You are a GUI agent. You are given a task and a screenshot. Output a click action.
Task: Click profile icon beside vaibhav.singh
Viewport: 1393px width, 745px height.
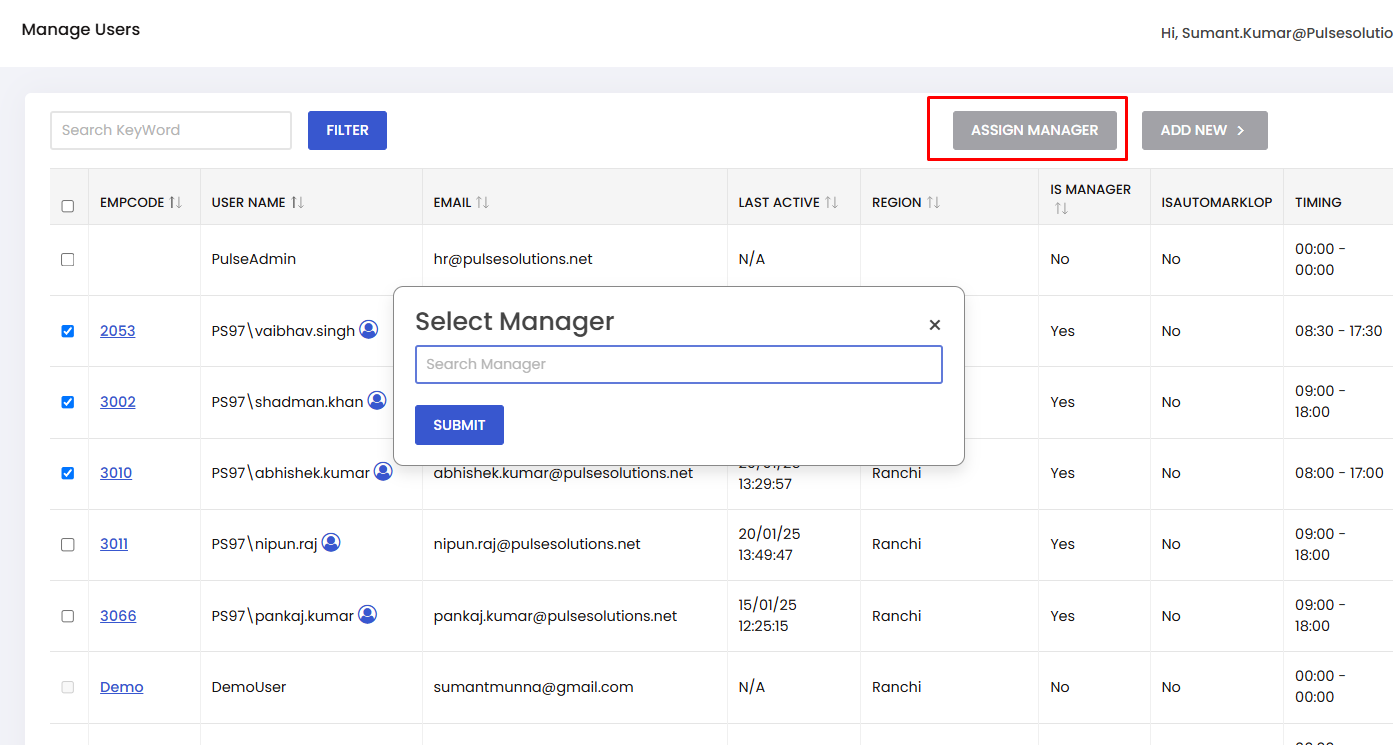coord(369,329)
